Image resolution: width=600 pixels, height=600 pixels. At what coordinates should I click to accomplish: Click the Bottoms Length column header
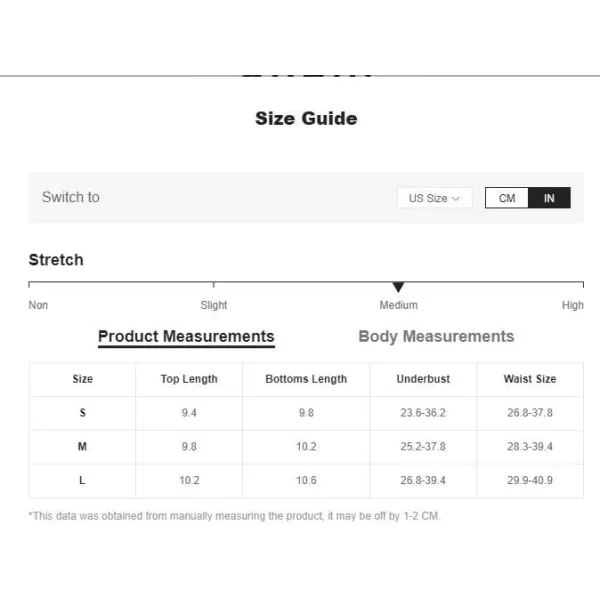coord(306,379)
